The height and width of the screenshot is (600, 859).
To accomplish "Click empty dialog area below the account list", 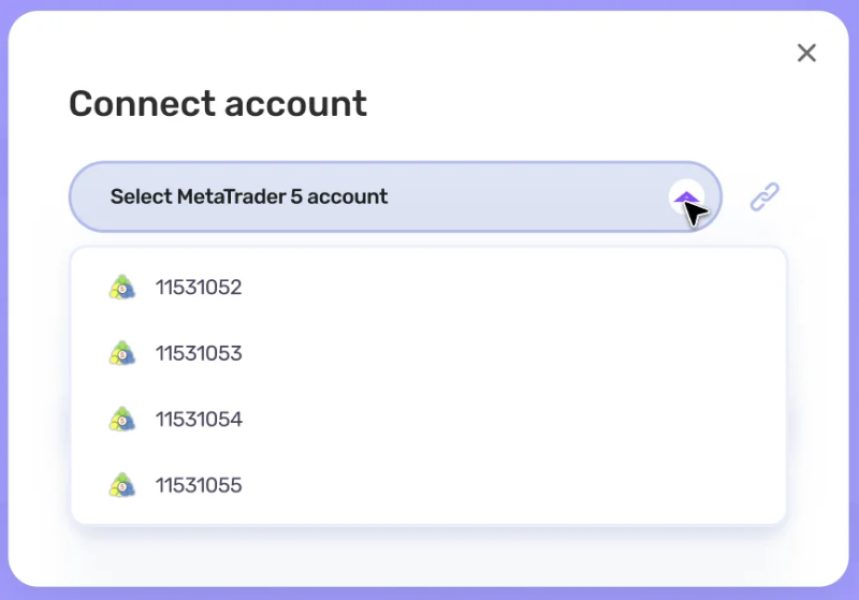I will (x=430, y=556).
